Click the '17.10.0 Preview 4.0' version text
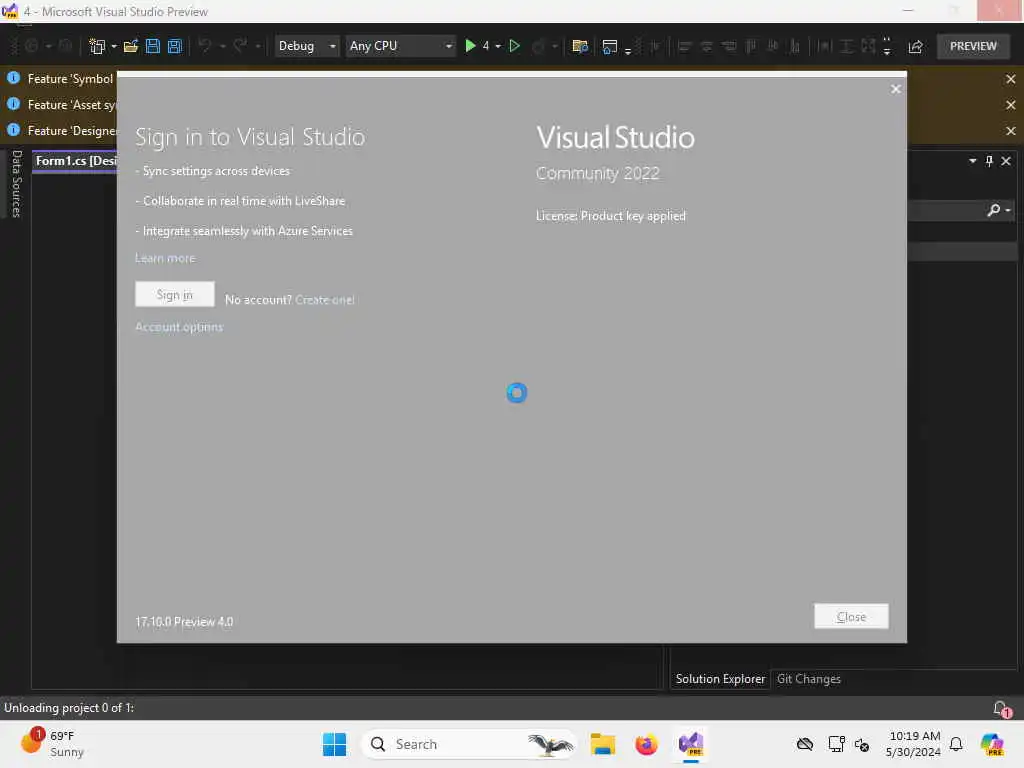Image resolution: width=1024 pixels, height=768 pixels. click(x=184, y=622)
